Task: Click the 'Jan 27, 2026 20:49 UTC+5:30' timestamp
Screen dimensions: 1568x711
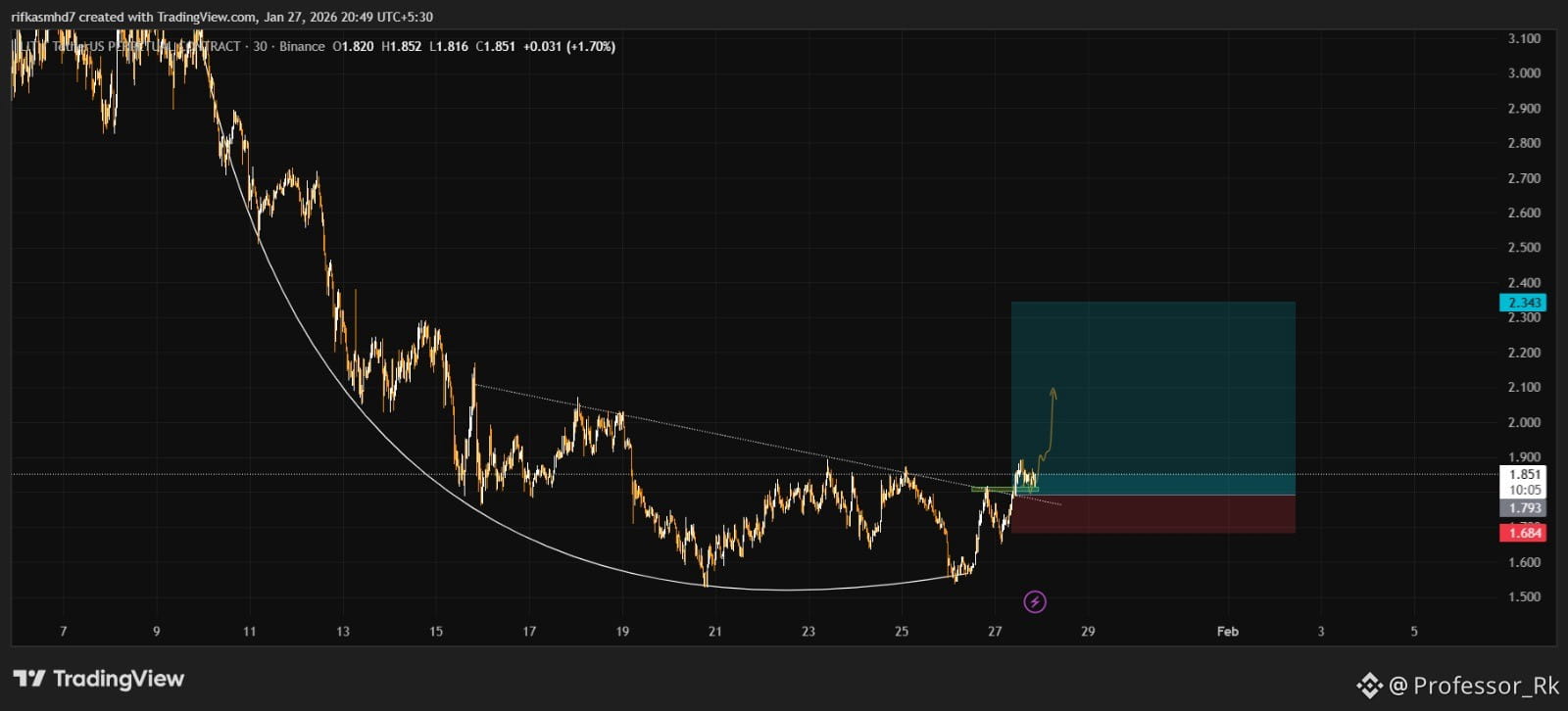Action: coord(348,17)
